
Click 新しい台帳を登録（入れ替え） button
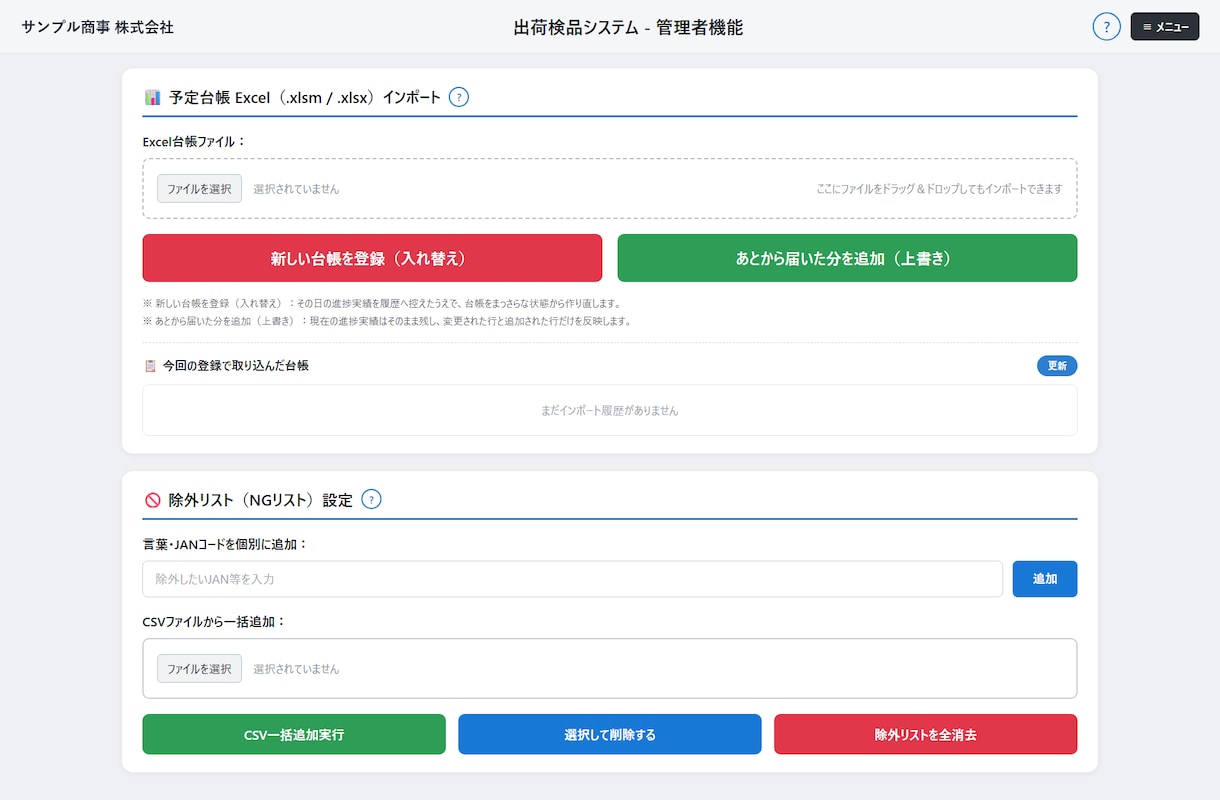(372, 258)
